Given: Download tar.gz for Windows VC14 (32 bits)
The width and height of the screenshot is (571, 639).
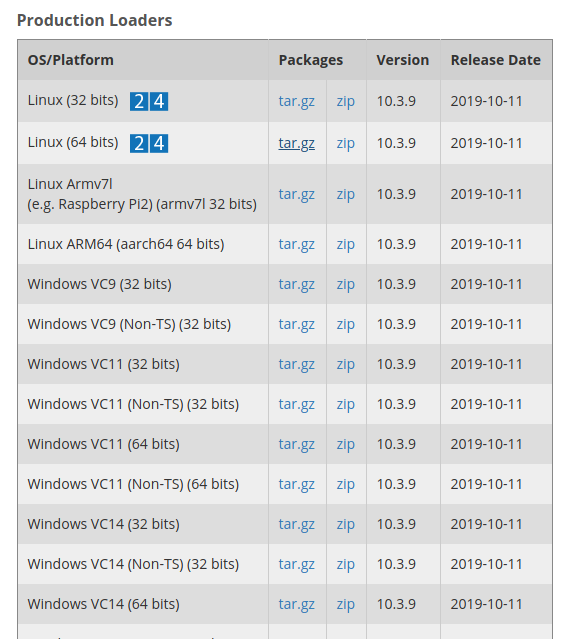Looking at the screenshot, I should (297, 524).
